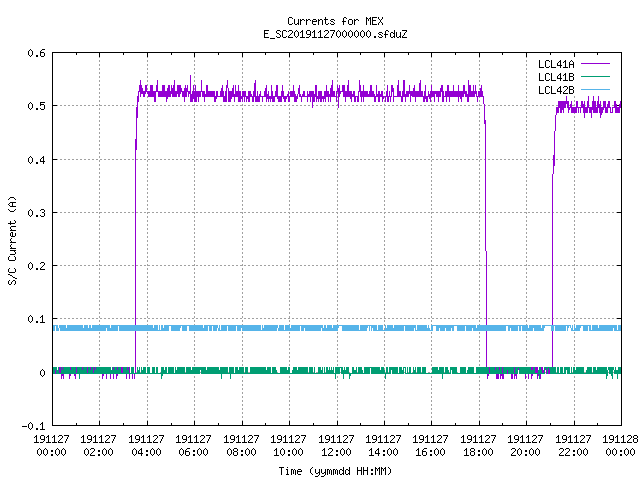Click the '191127 12:00' x-axis tick label
Image resolution: width=640 pixels, height=480 pixels.
click(336, 446)
